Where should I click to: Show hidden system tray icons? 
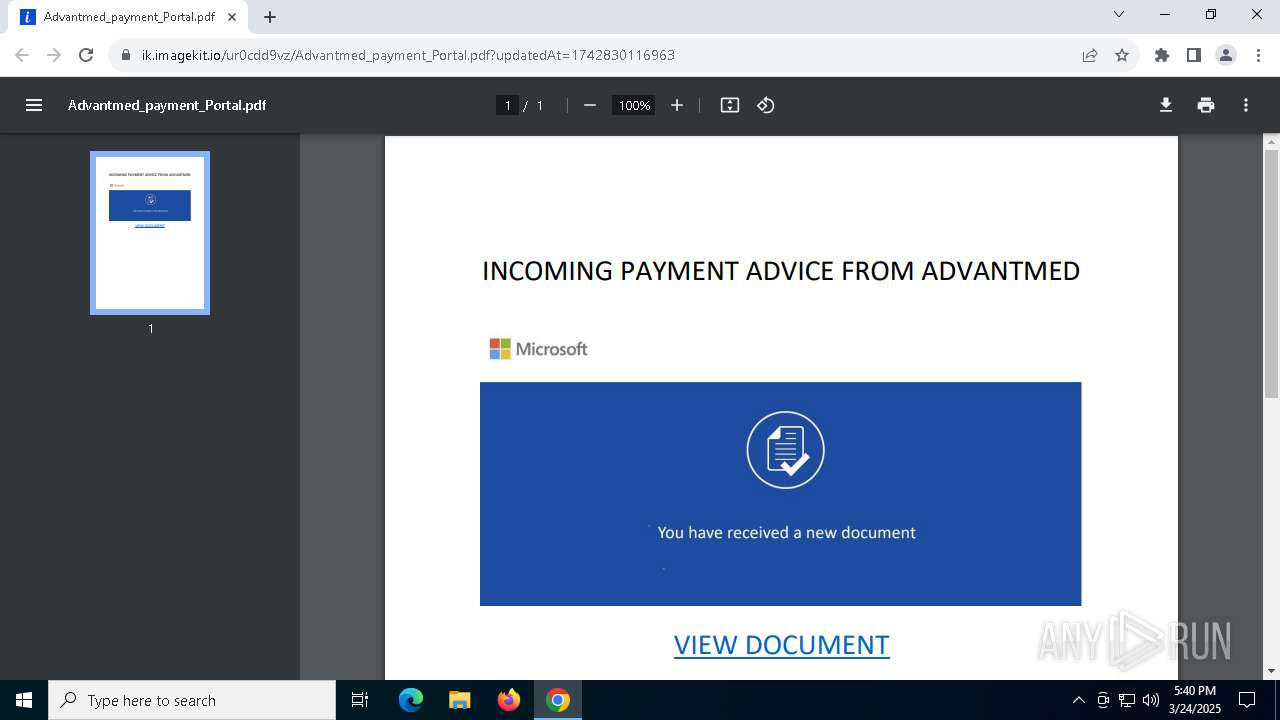coord(1078,700)
